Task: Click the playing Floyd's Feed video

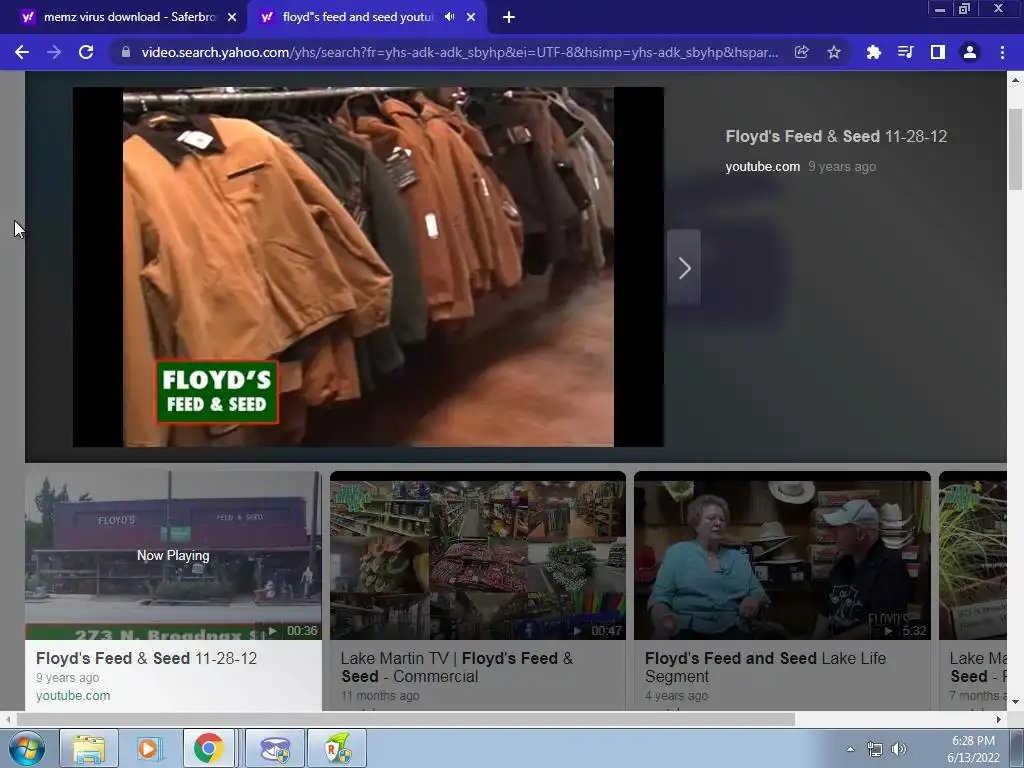Action: pos(368,267)
